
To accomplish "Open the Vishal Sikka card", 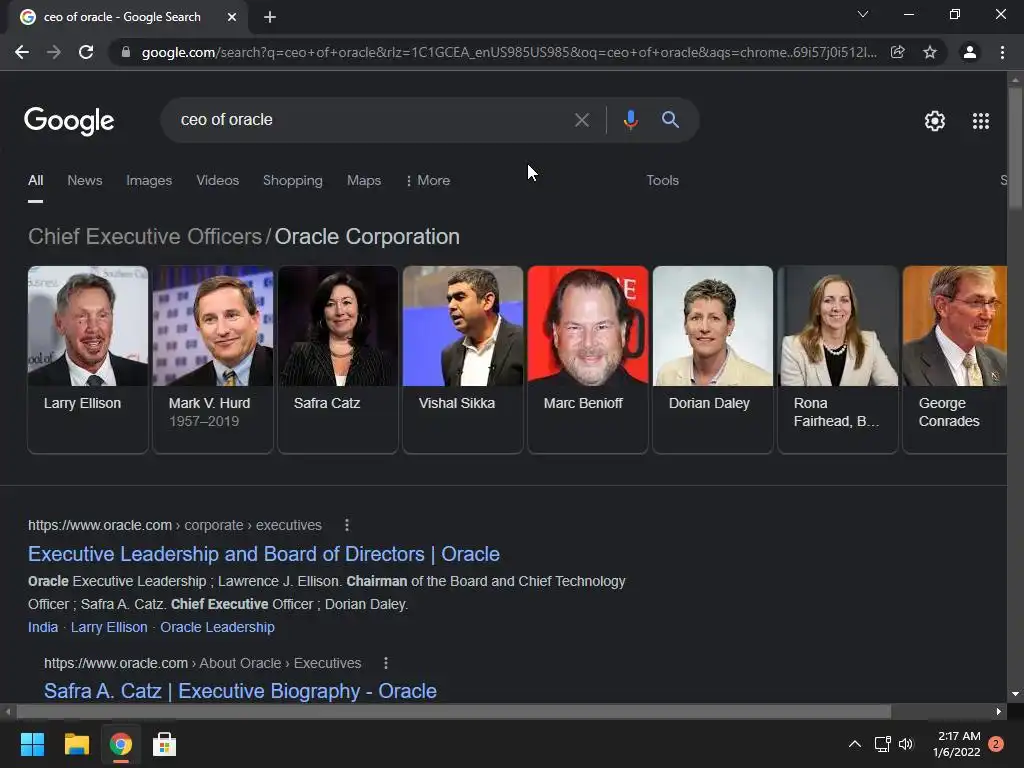I will pos(463,359).
